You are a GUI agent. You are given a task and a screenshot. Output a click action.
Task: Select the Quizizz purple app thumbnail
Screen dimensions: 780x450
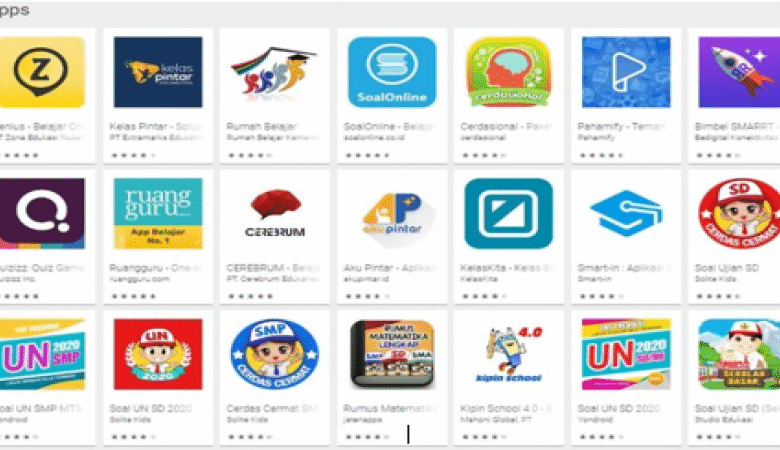(x=42, y=213)
